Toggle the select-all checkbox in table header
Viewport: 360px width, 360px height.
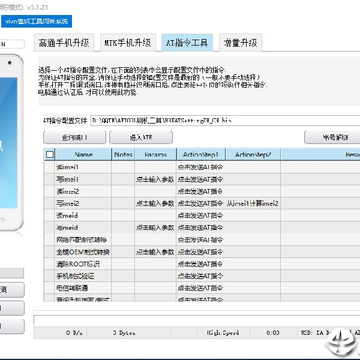coord(50,155)
